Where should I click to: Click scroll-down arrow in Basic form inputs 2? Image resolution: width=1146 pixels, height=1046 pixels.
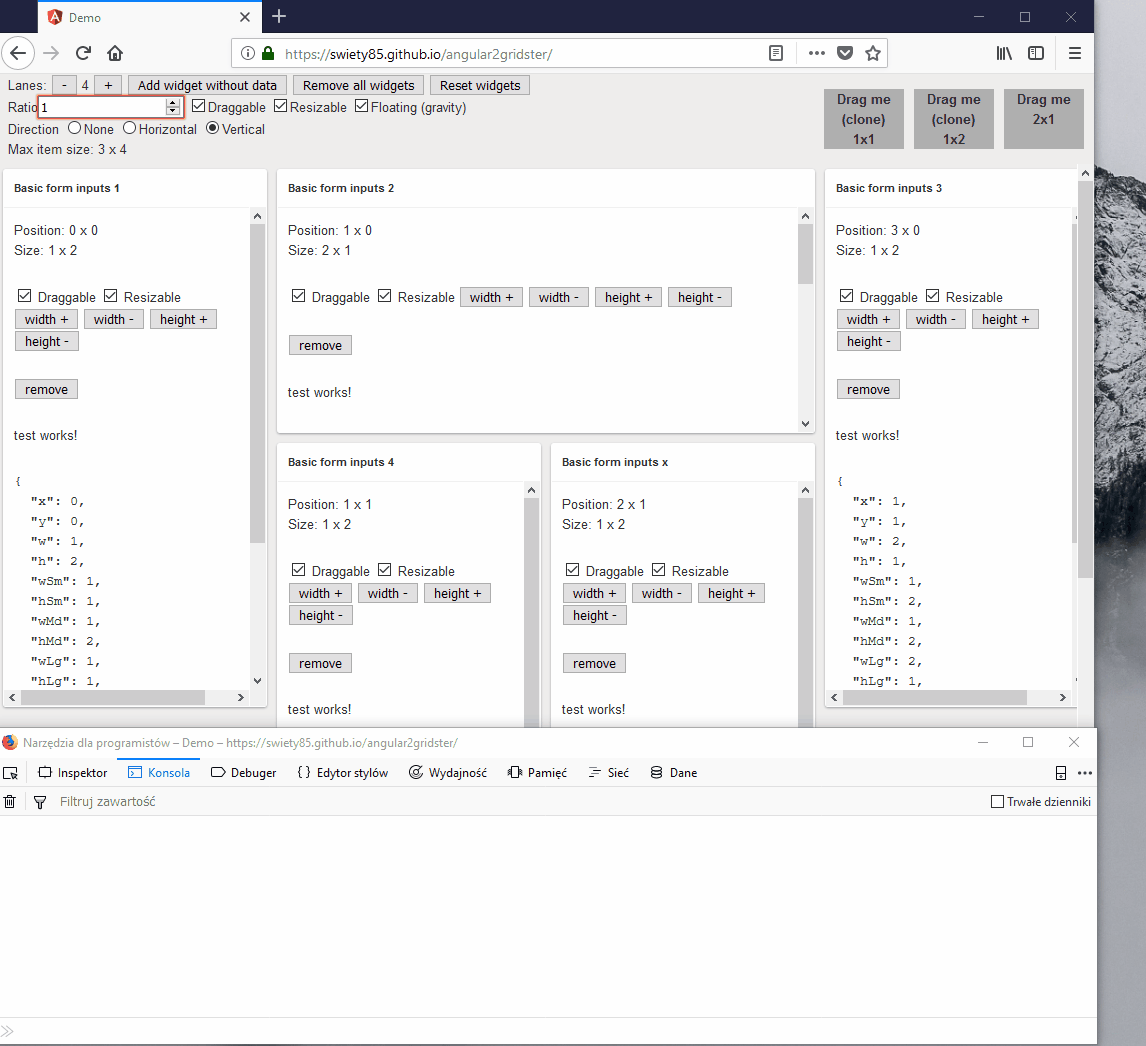tap(805, 424)
